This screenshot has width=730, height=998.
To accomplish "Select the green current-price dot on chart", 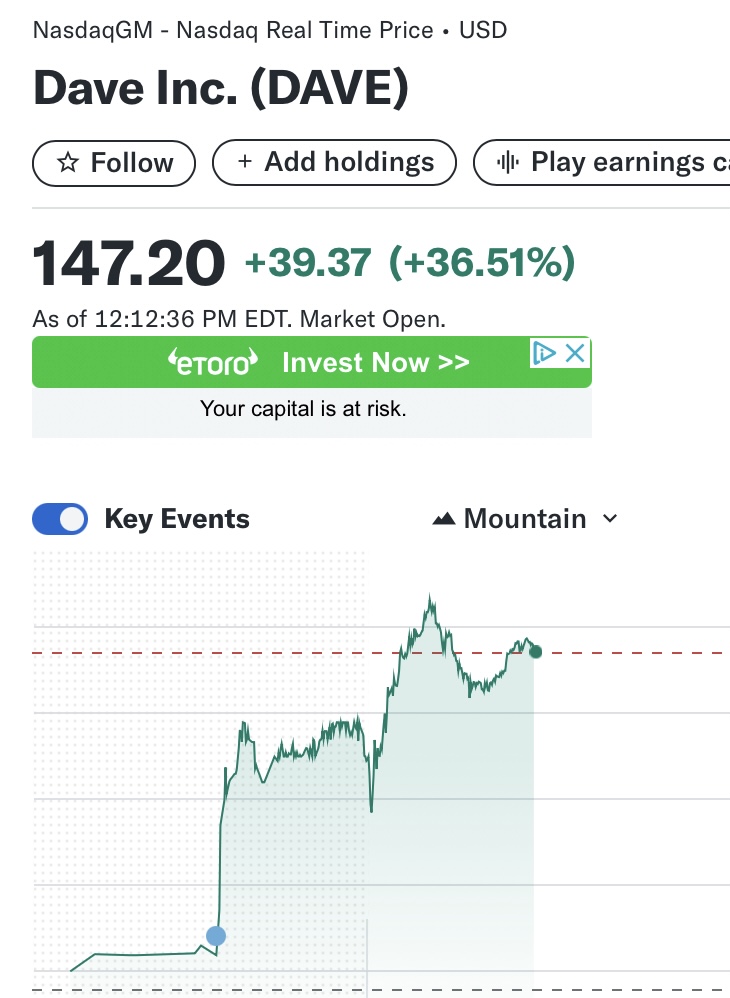I will pos(536,652).
